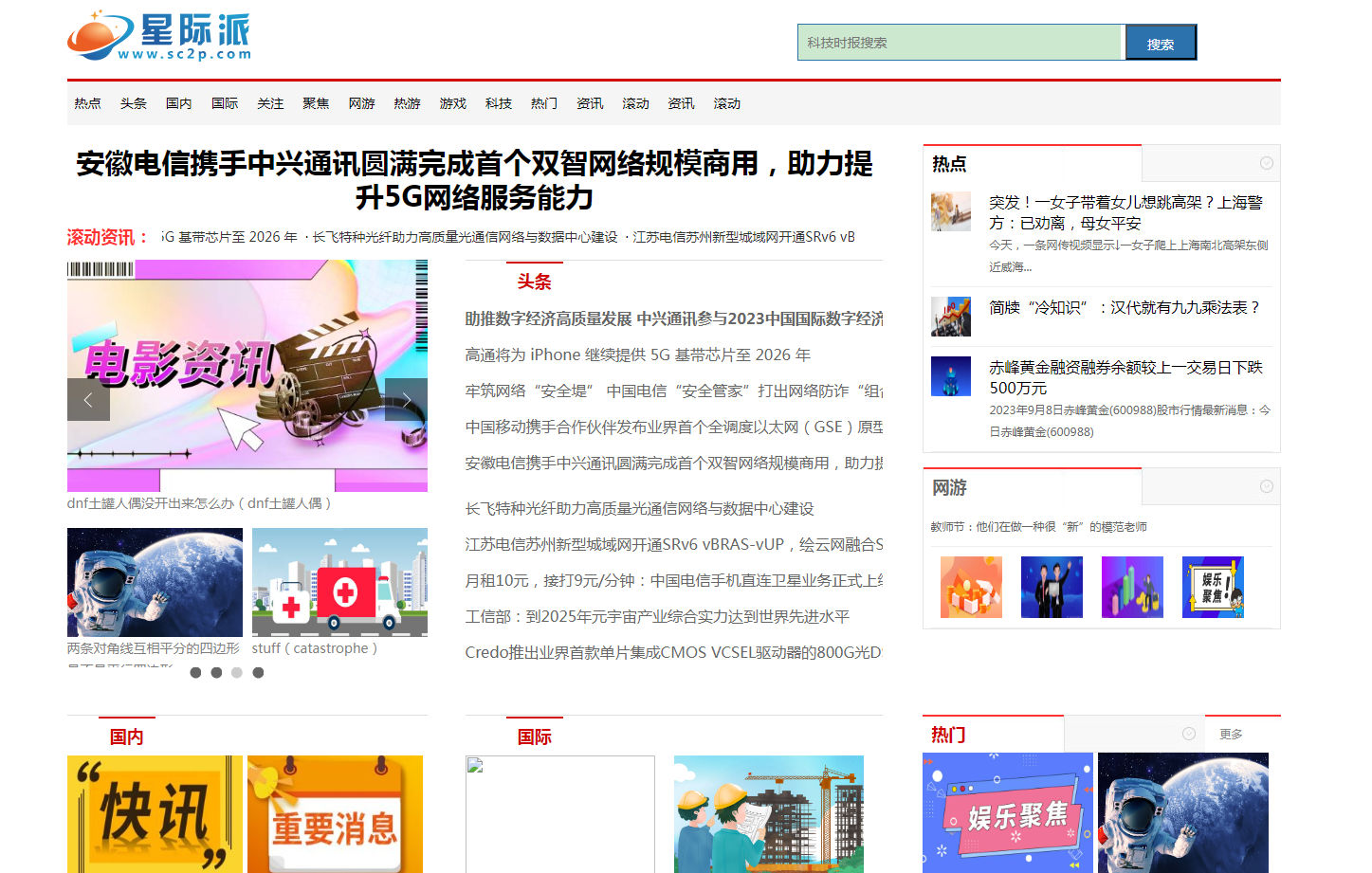Screen dimensions: 1372x873
Task: Open article 江苏电信苏州新型城域网开通SRv6
Action: pos(674,544)
